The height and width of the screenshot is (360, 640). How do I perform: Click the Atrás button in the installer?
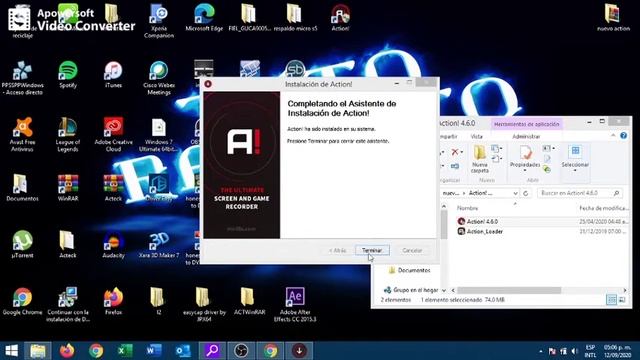(338, 250)
